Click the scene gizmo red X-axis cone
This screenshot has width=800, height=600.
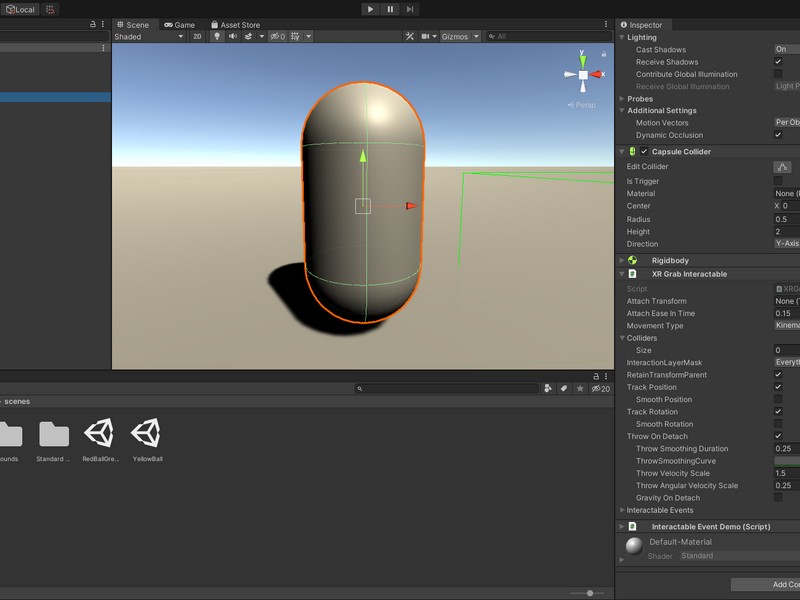pos(597,74)
